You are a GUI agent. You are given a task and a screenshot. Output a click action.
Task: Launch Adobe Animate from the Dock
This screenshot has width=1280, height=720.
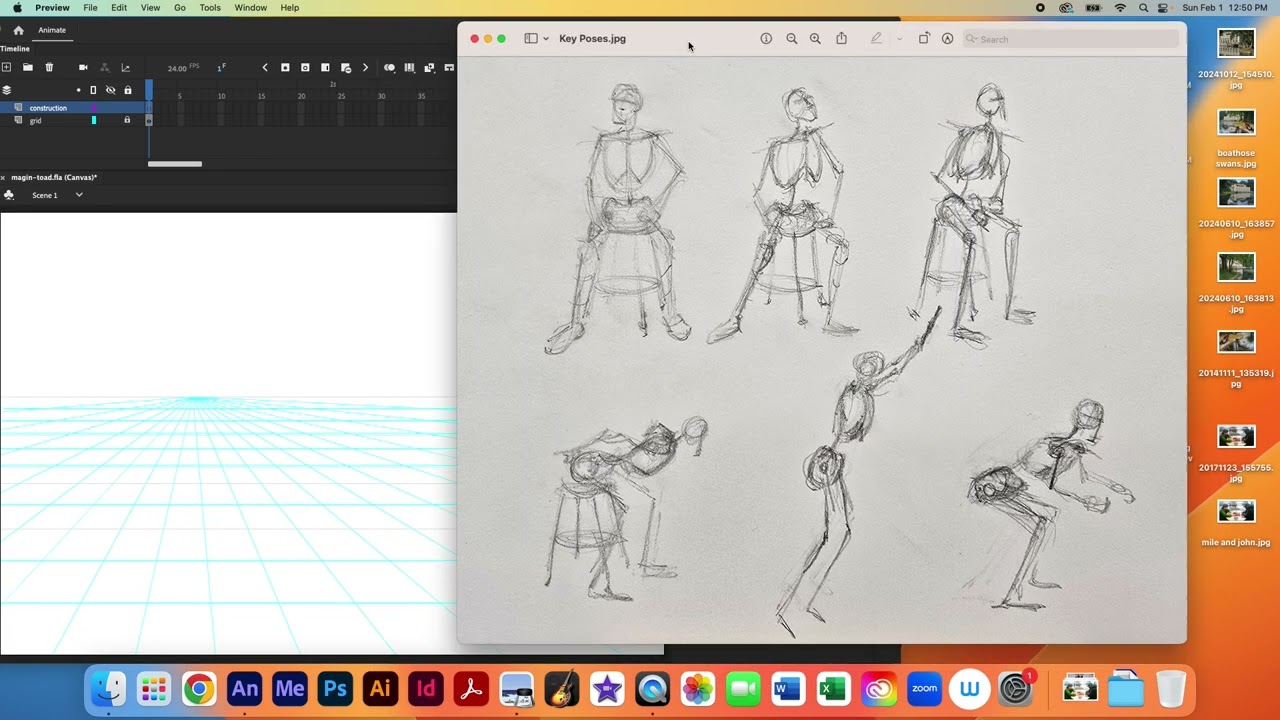[x=244, y=689]
